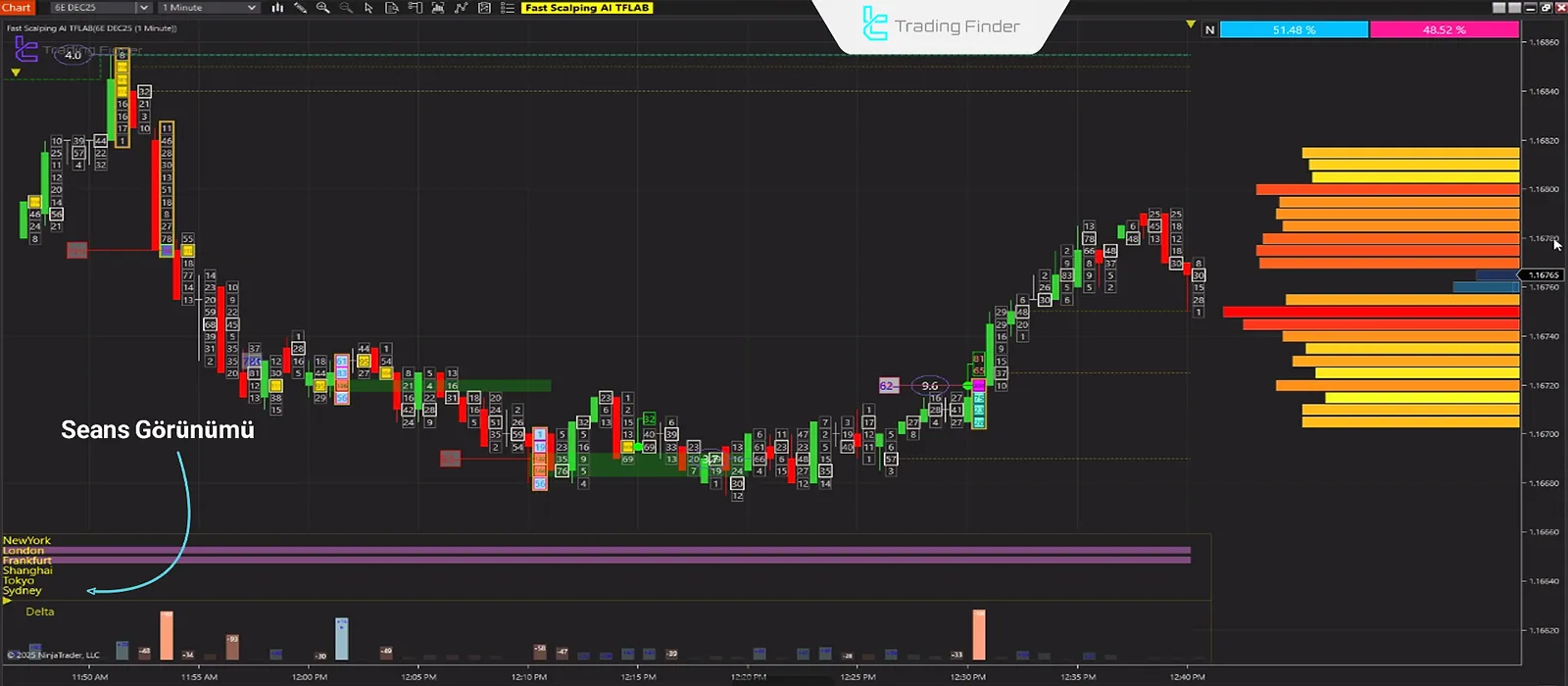Open the bar type chart style icon

click(x=277, y=8)
